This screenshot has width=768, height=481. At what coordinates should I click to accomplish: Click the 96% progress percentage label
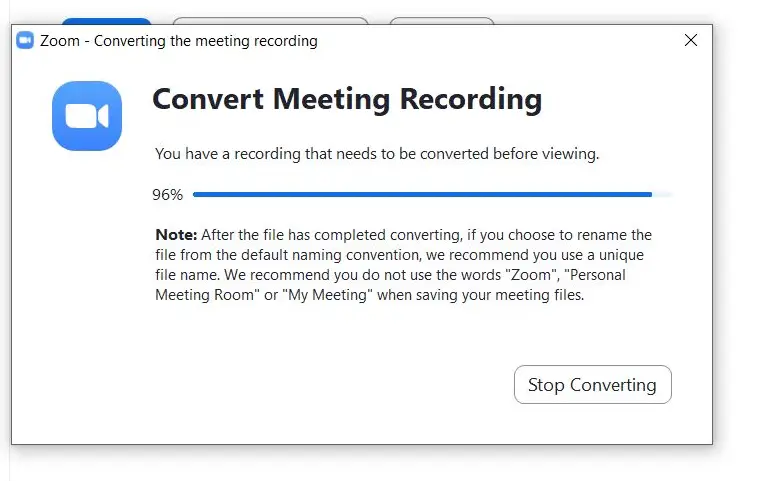[x=168, y=195]
